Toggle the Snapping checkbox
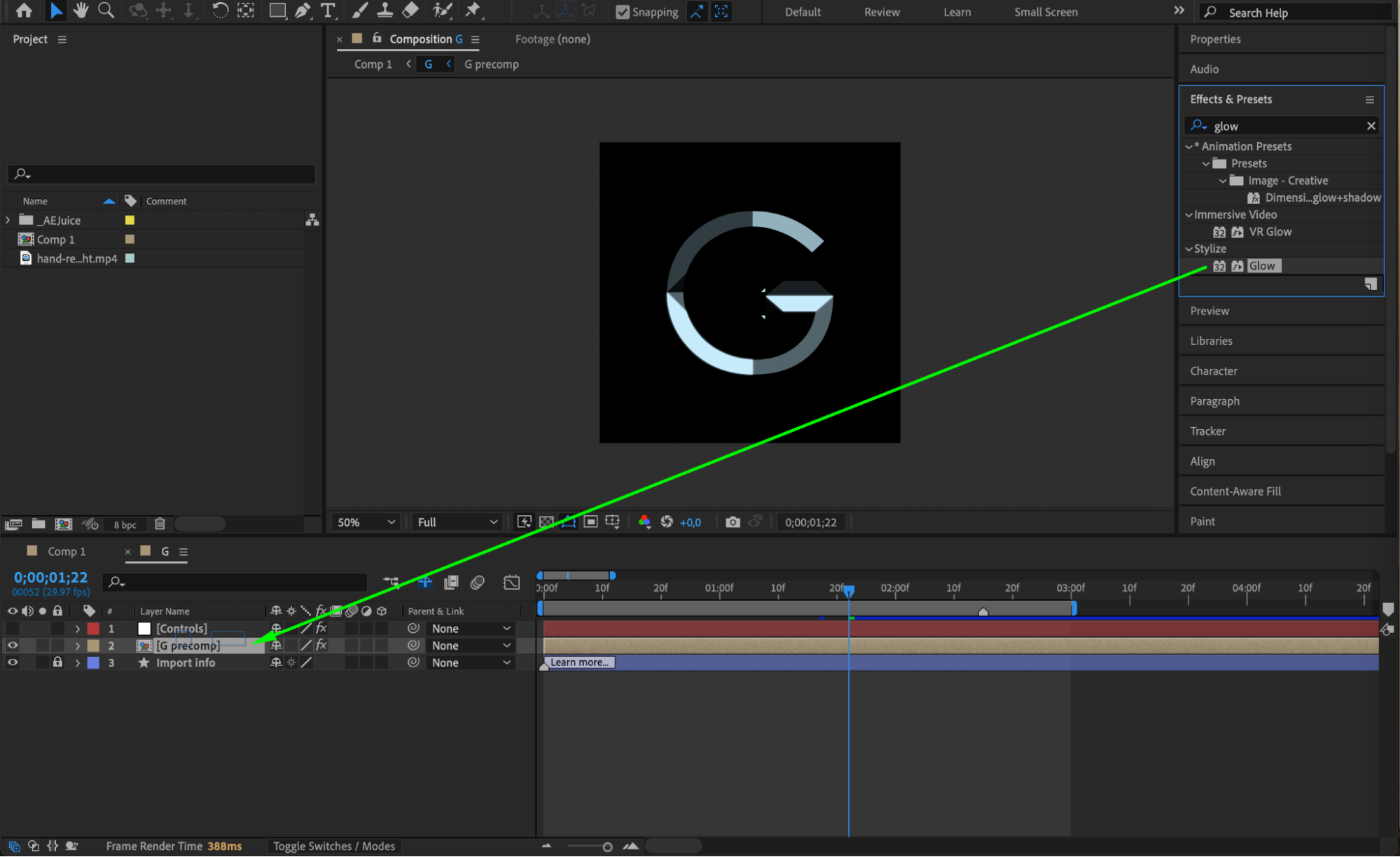1400x857 pixels. point(622,12)
